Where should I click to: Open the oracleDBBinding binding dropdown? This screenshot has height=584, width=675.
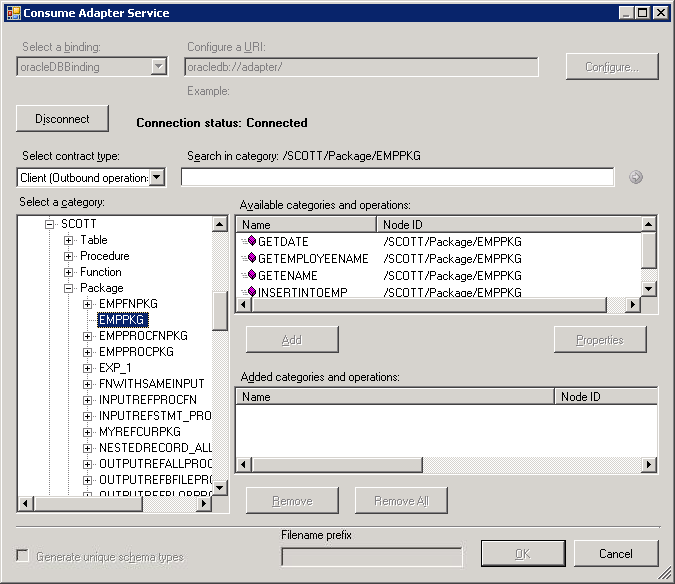[x=159, y=67]
